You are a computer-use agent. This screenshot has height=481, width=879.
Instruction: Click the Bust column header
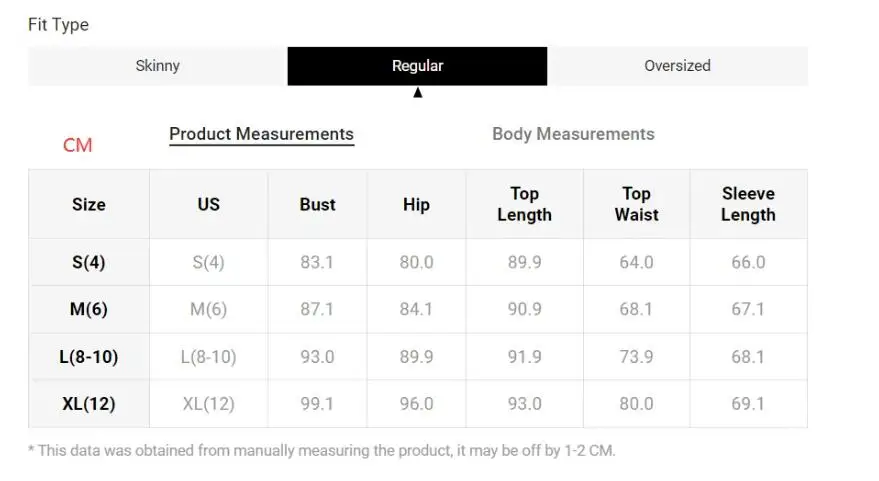coord(317,205)
